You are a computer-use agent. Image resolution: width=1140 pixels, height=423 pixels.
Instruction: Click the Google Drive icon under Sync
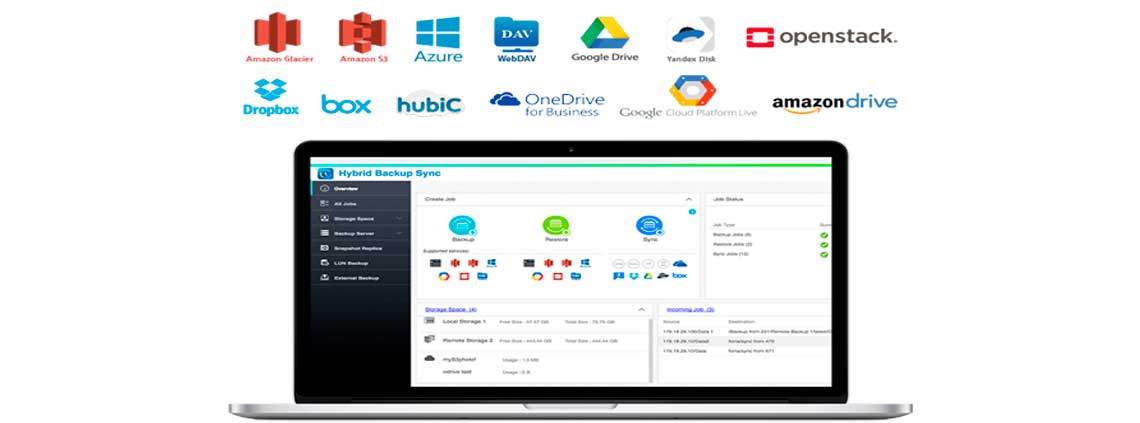[x=647, y=275]
